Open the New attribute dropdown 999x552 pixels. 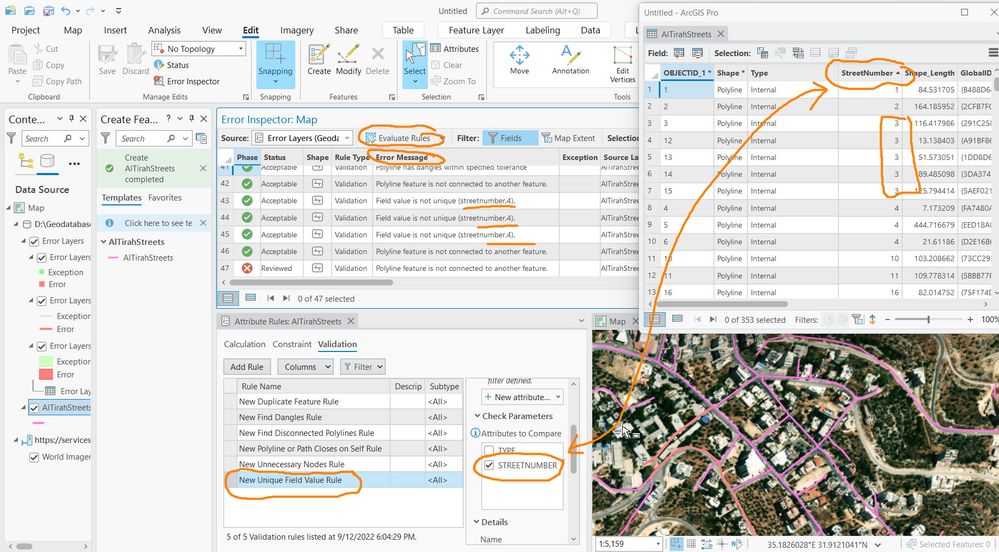(521, 397)
